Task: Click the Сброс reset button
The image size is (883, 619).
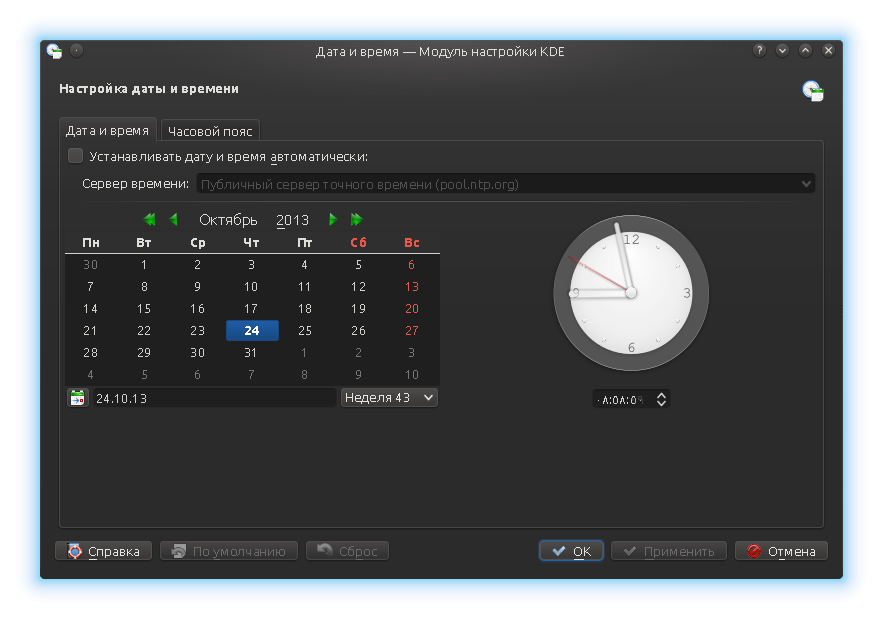Action: click(347, 551)
